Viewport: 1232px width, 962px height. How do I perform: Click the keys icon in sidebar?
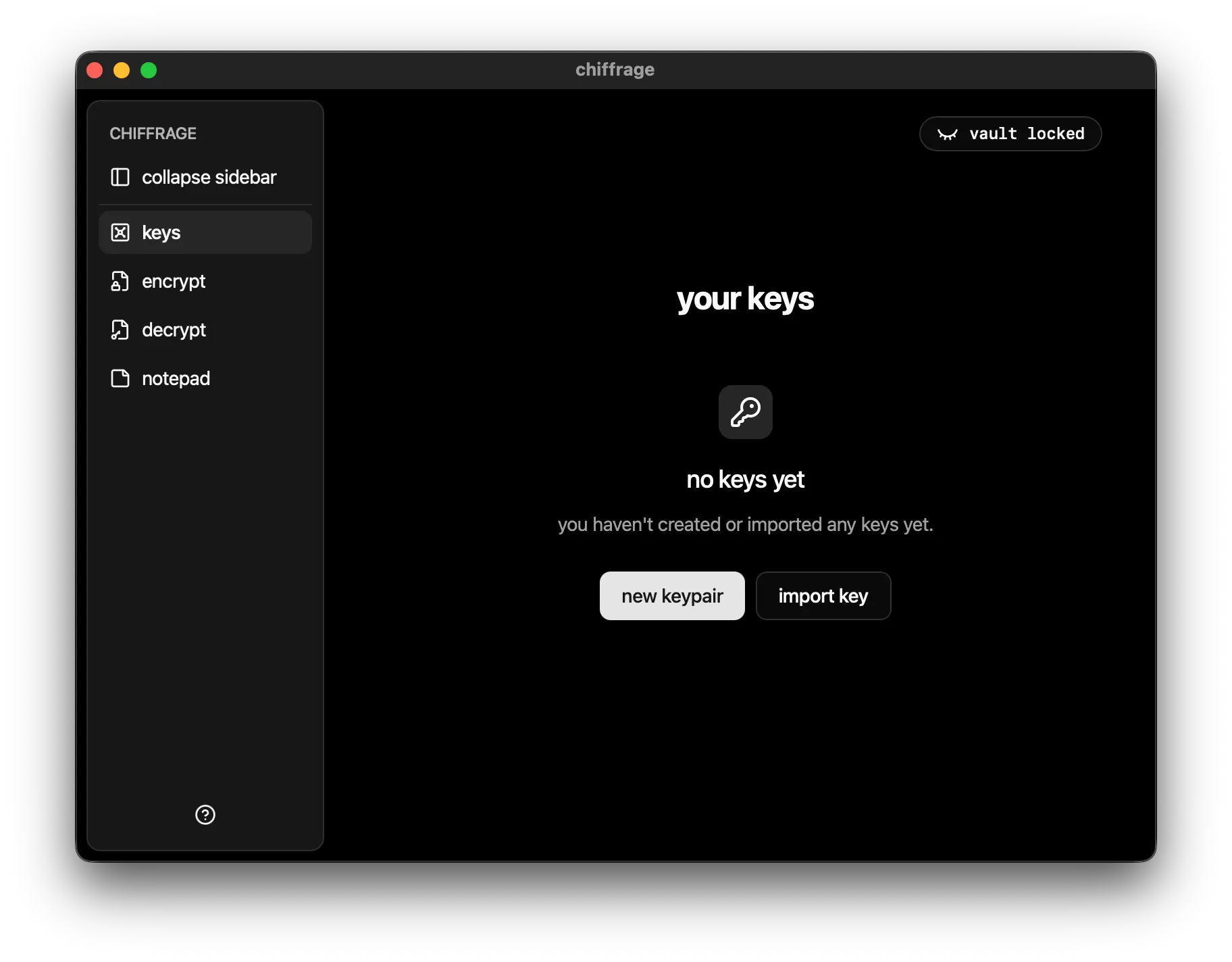(x=120, y=232)
